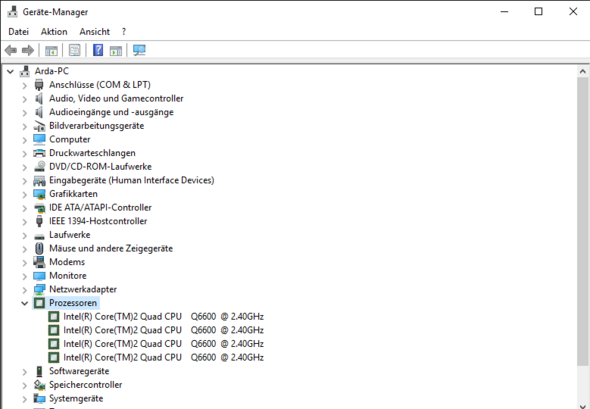This screenshot has height=409, width=590.
Task: Expand the Monitore node
Action: coord(24,276)
